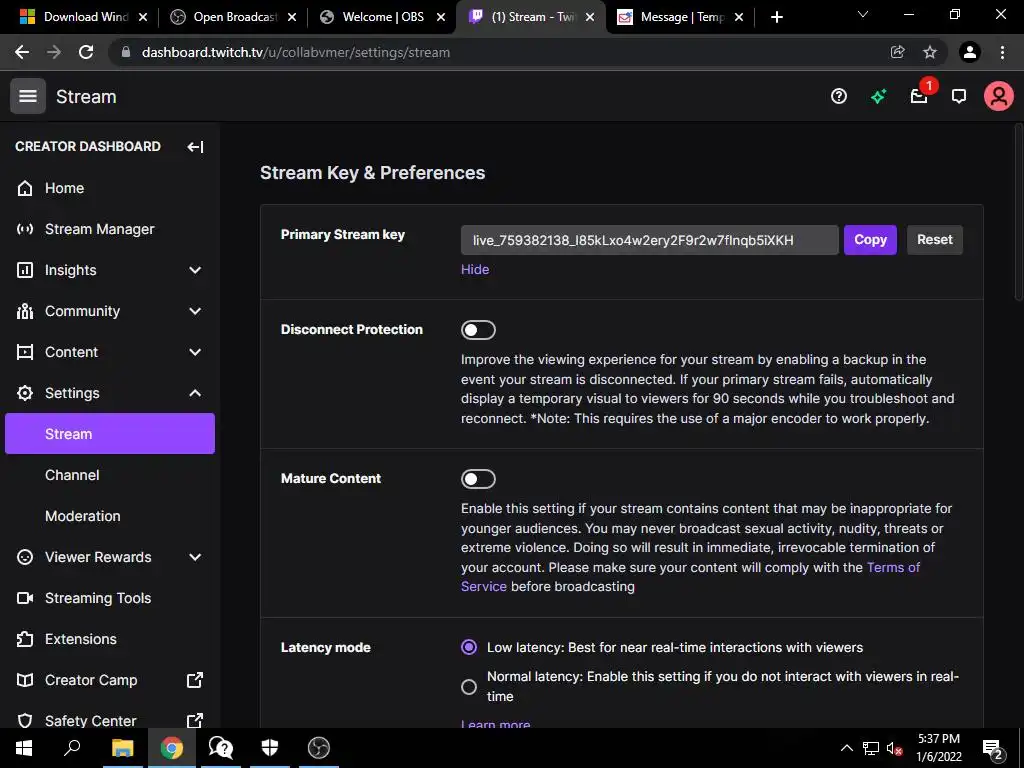Open the Windows Start menu
Image resolution: width=1024 pixels, height=768 pixels.
point(24,748)
